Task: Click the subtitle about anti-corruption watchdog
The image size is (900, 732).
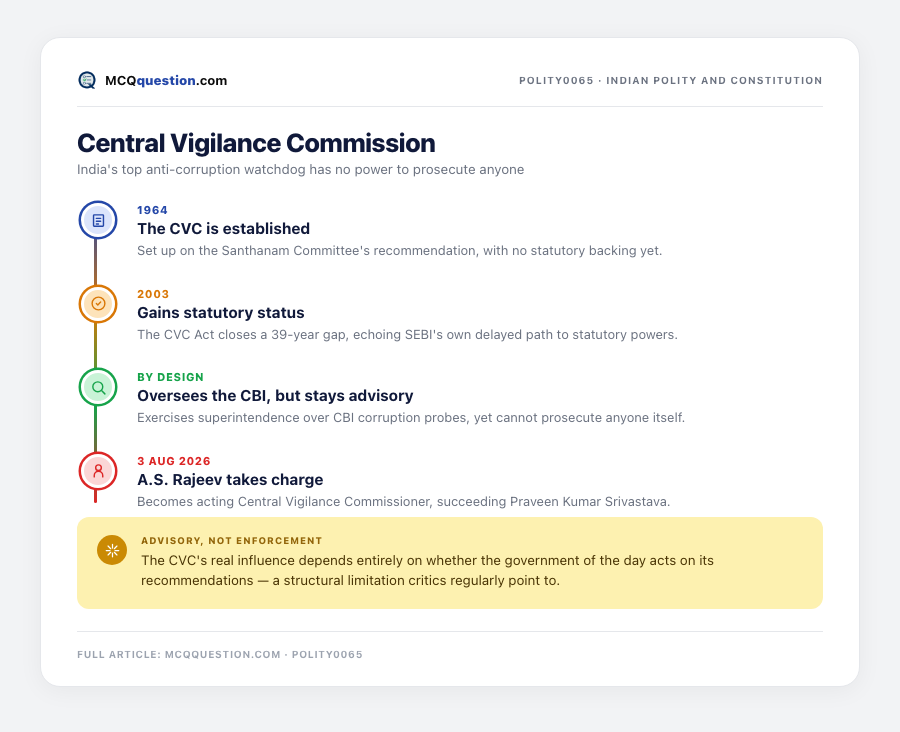Action: pos(301,170)
